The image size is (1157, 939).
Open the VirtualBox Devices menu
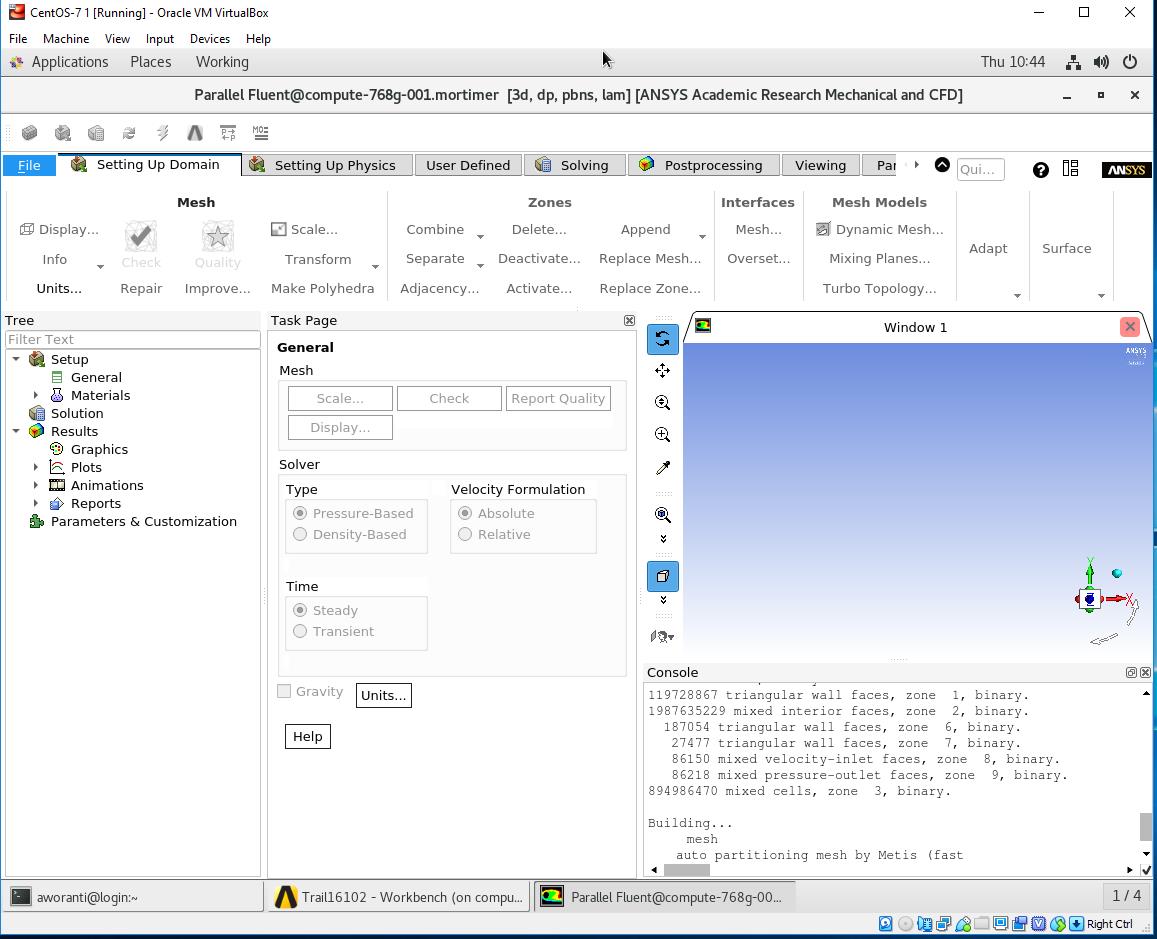click(210, 39)
